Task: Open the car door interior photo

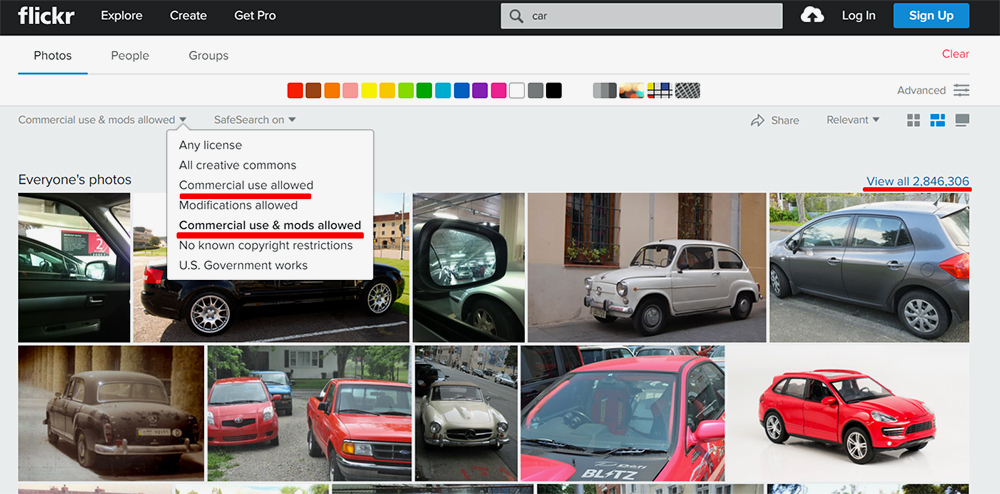Action: [x=74, y=268]
